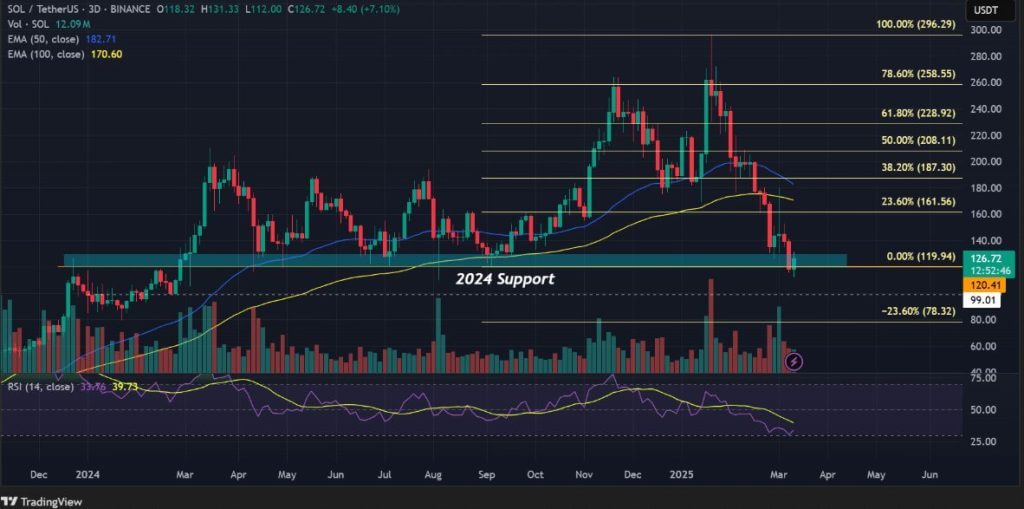The height and width of the screenshot is (509, 1024).
Task: Click the purple lightning bolt event icon
Action: pyautogui.click(x=793, y=360)
